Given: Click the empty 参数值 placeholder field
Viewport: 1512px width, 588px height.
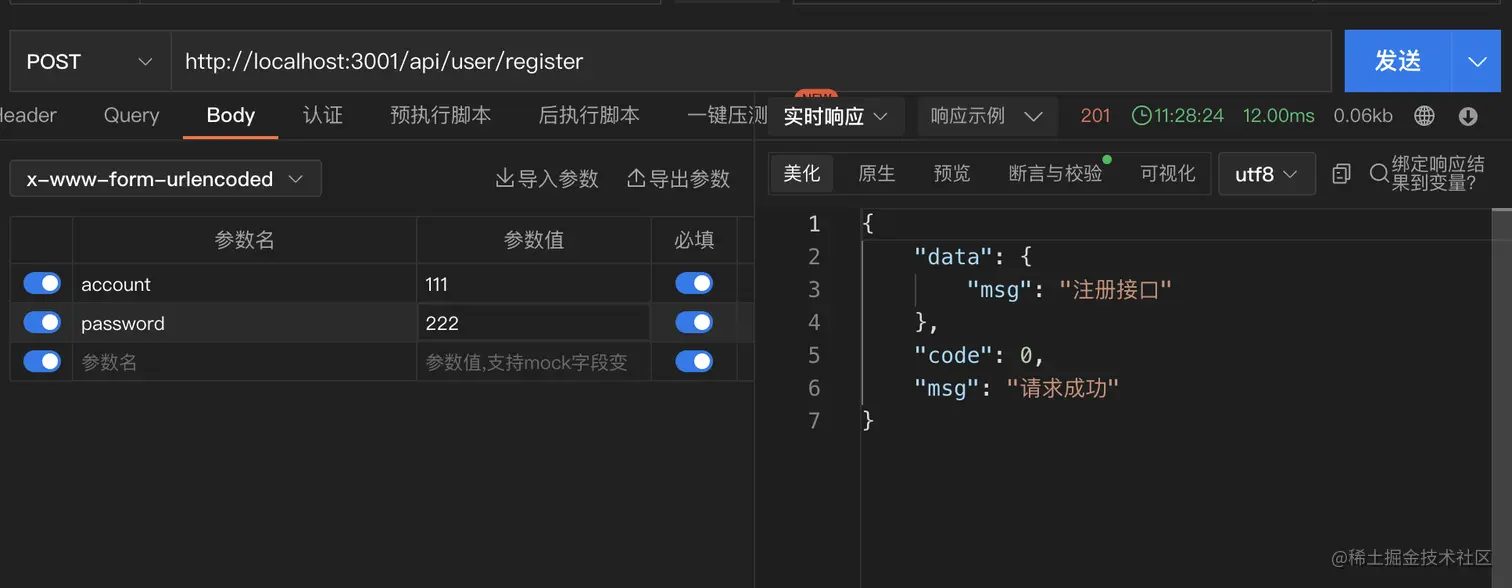Looking at the screenshot, I should (x=533, y=362).
